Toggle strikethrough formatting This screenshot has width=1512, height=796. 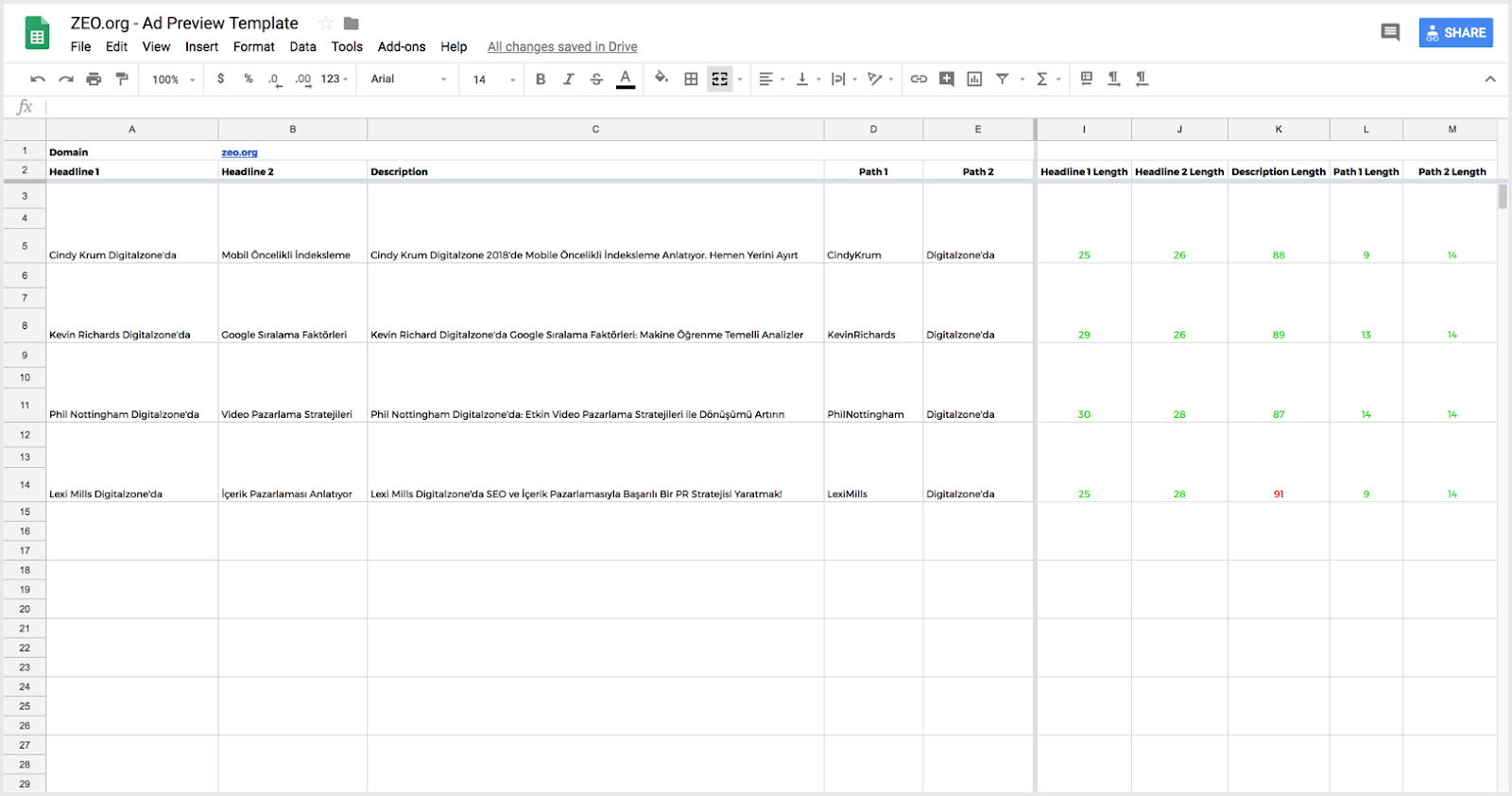pyautogui.click(x=596, y=79)
